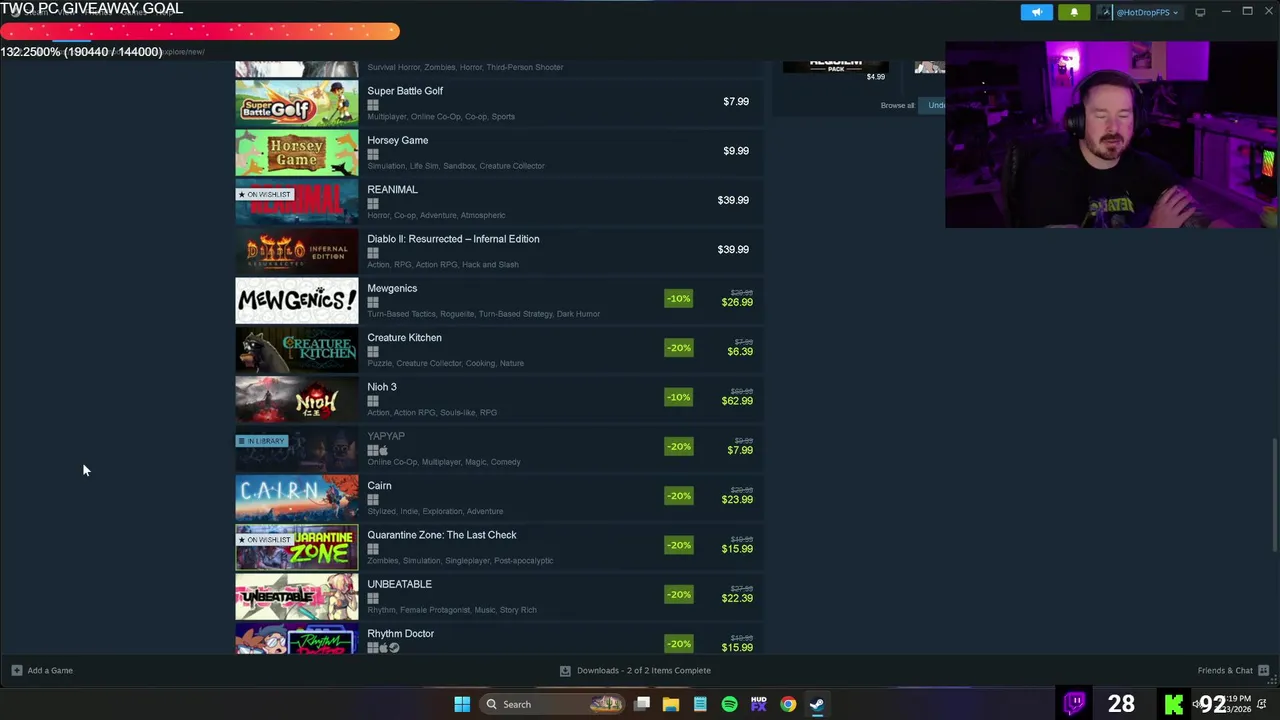Open the HUD FX taskbar app
The width and height of the screenshot is (1280, 720).
point(758,704)
